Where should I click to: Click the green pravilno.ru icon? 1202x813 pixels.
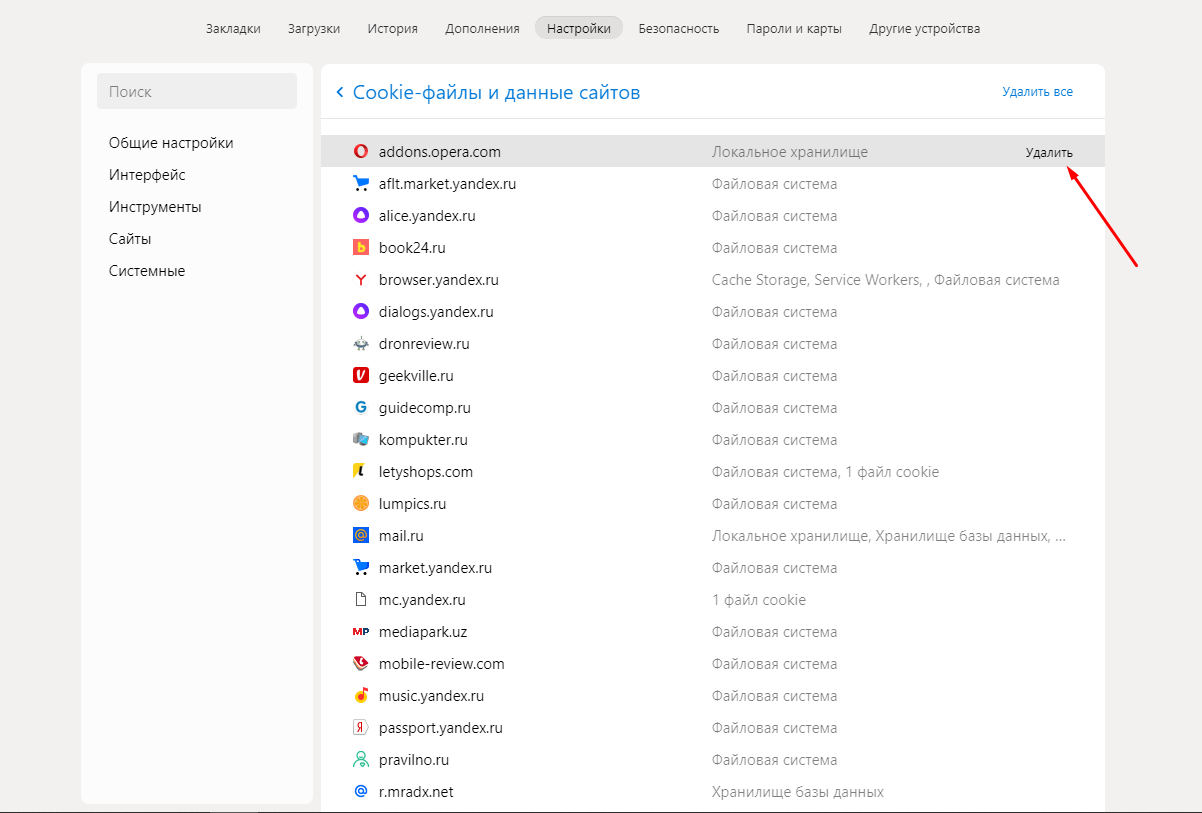[361, 760]
